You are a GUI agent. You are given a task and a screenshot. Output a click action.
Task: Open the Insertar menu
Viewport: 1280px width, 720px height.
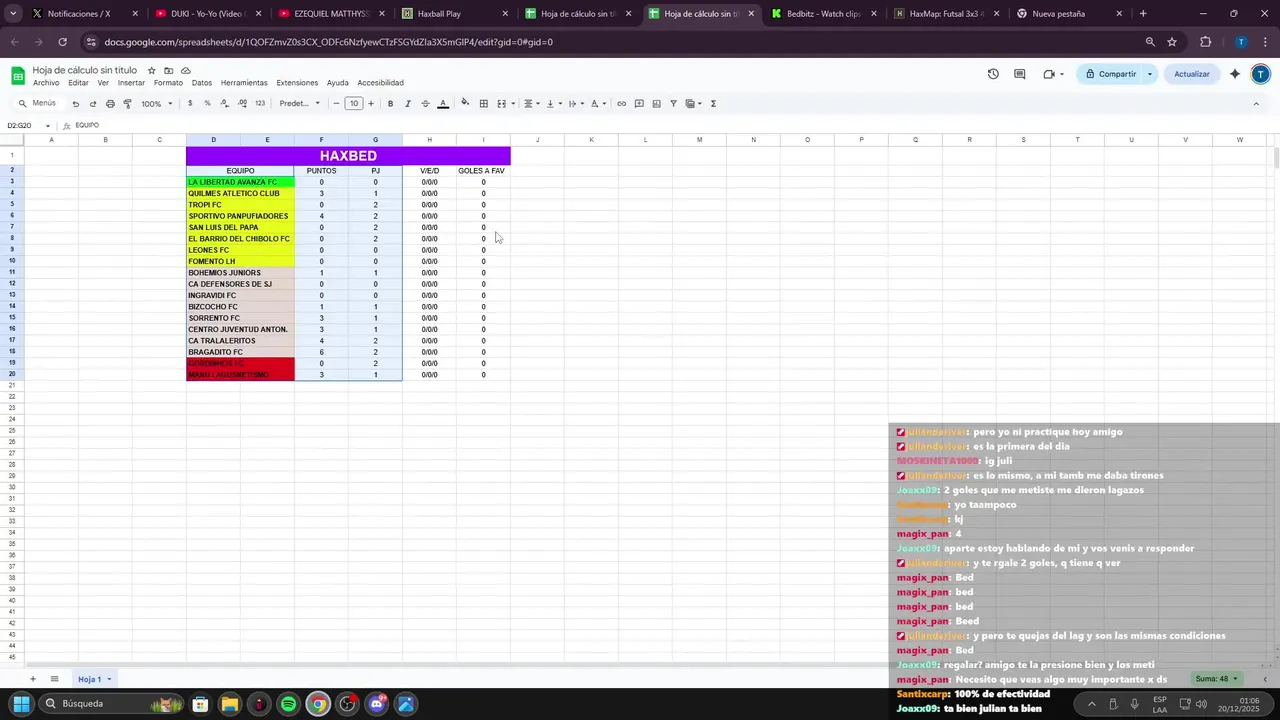coord(131,83)
